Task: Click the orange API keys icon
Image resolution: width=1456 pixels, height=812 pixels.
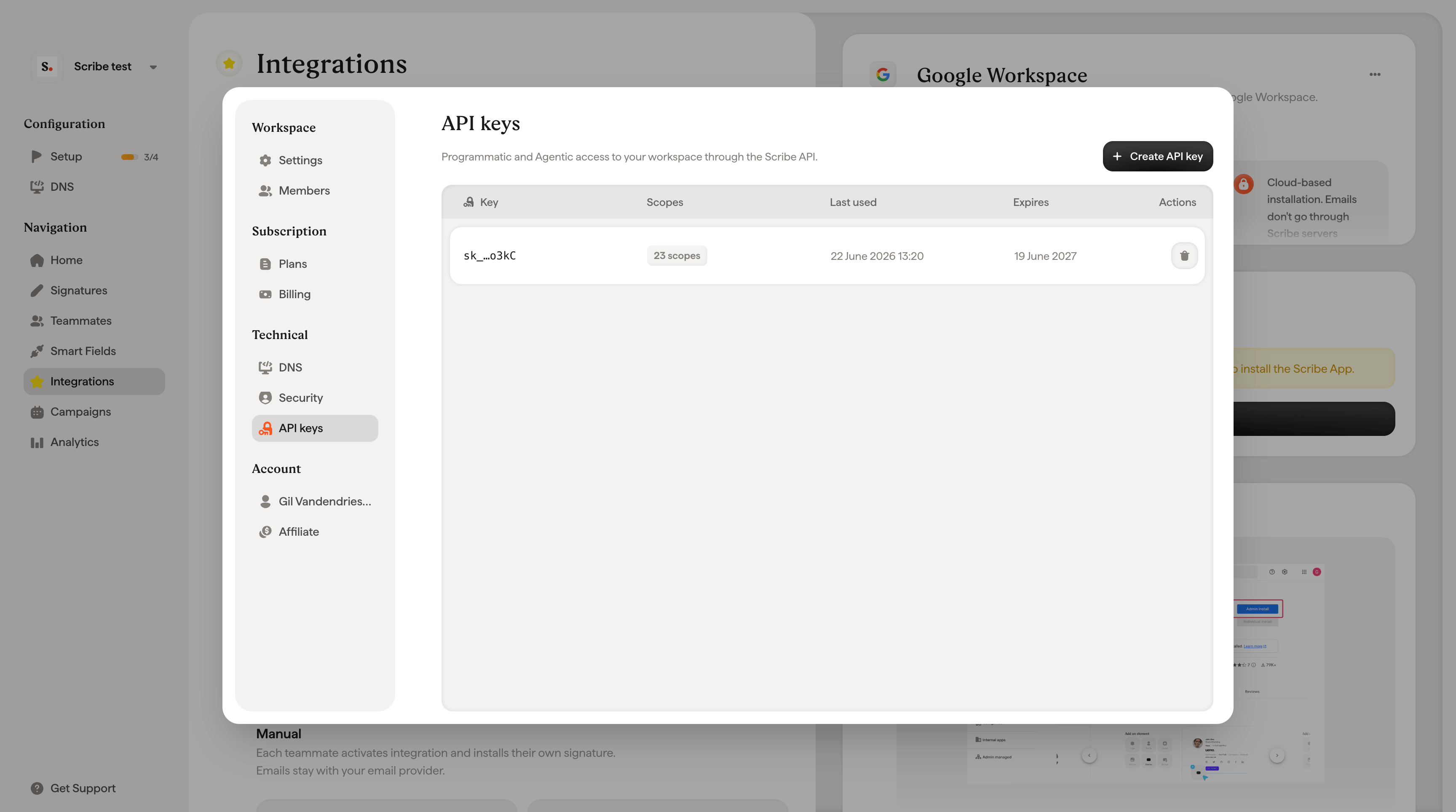Action: click(x=265, y=428)
